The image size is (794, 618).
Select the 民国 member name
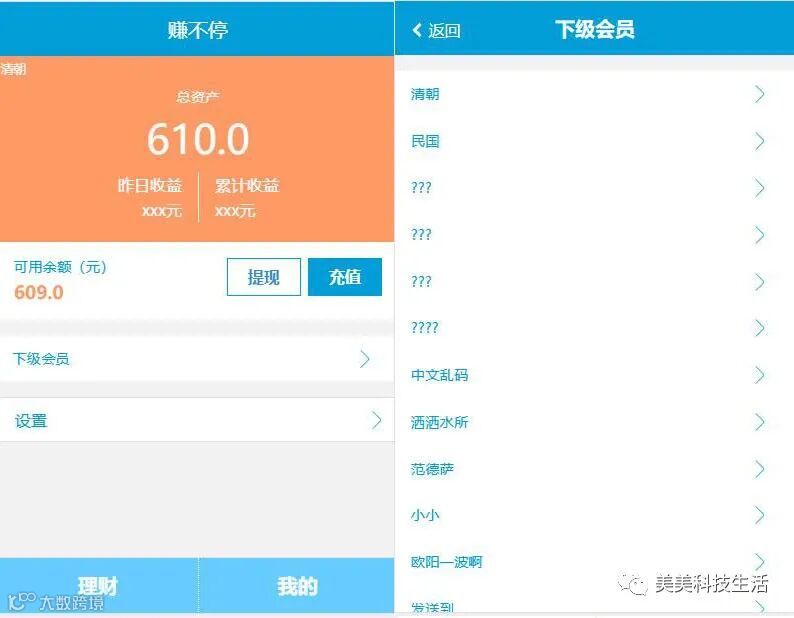[x=425, y=141]
